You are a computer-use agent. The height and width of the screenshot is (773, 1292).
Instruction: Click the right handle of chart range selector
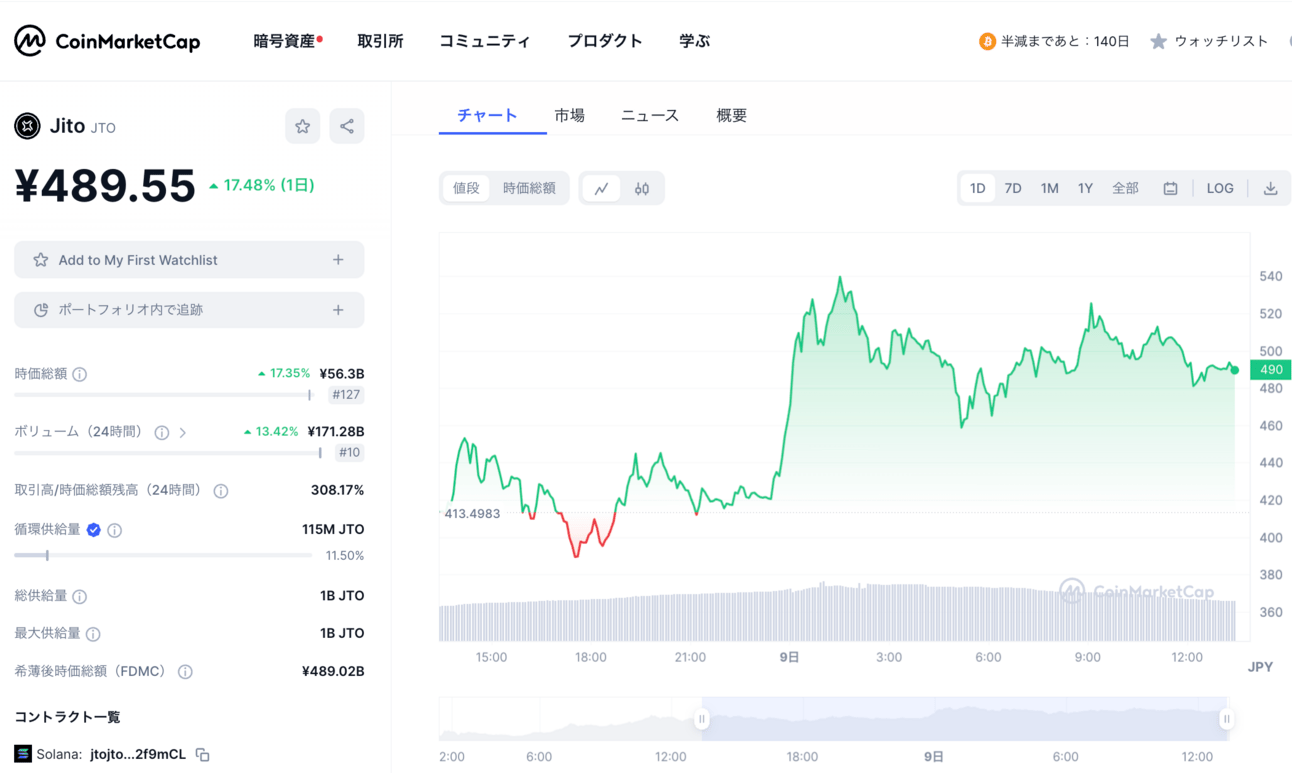pyautogui.click(x=1227, y=719)
